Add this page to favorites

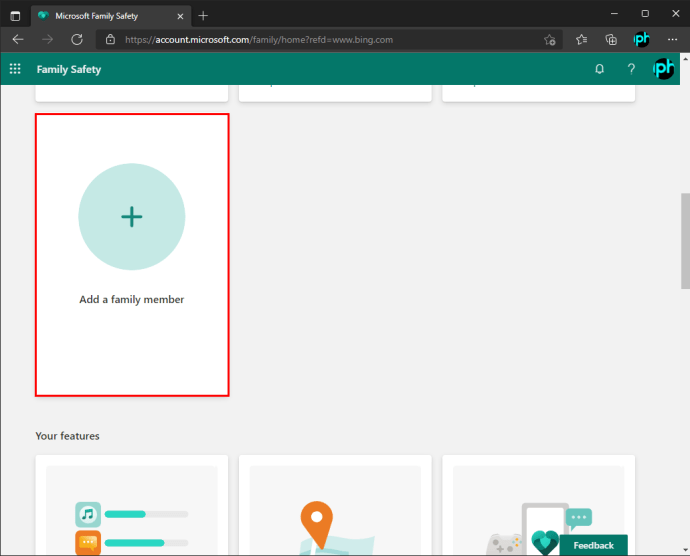coord(550,40)
